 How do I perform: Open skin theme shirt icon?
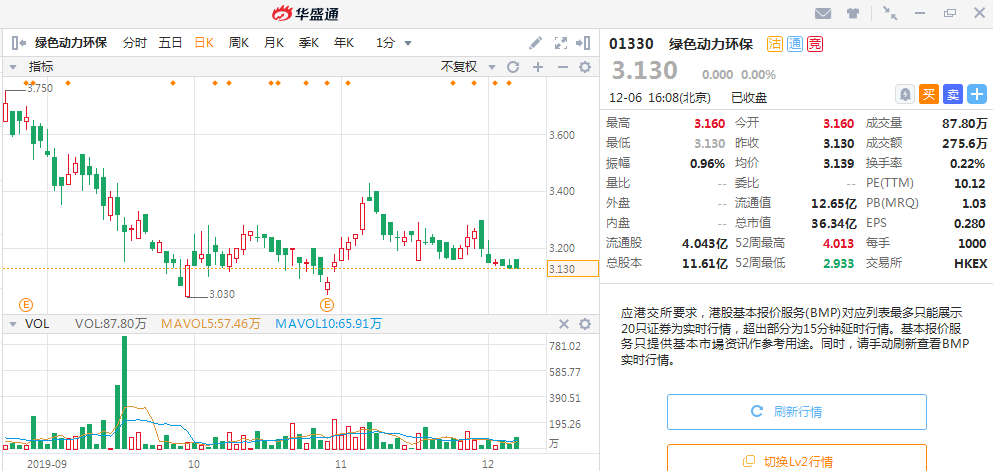(x=852, y=13)
